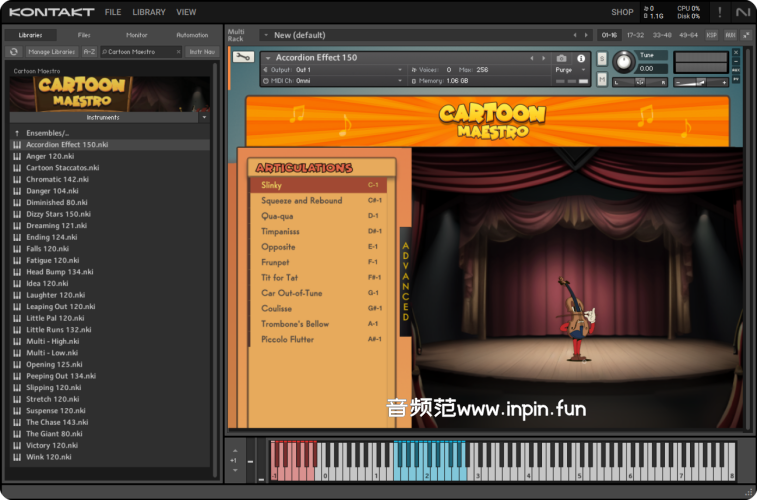Solo the Accordion Effect instrument

(601, 58)
